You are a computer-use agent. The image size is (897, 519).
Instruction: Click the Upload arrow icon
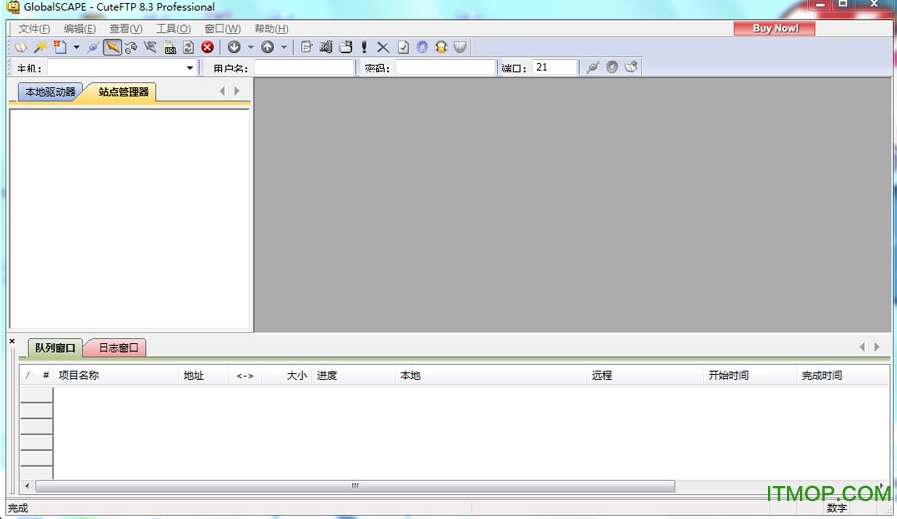pyautogui.click(x=267, y=47)
